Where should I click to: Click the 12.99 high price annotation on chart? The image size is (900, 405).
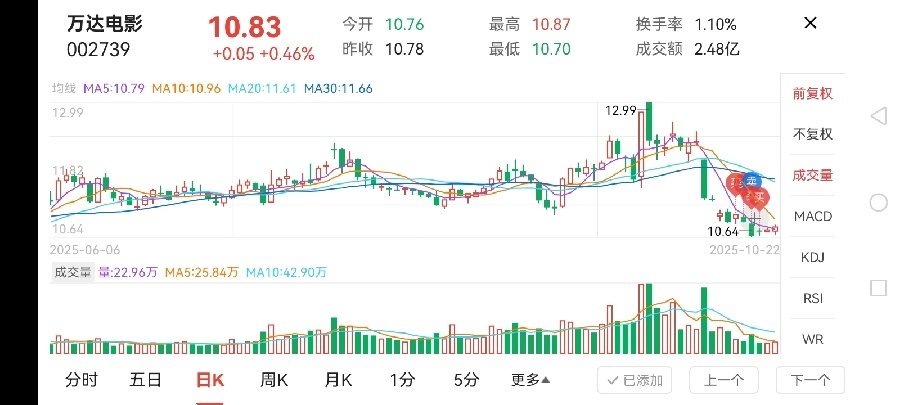tap(620, 110)
